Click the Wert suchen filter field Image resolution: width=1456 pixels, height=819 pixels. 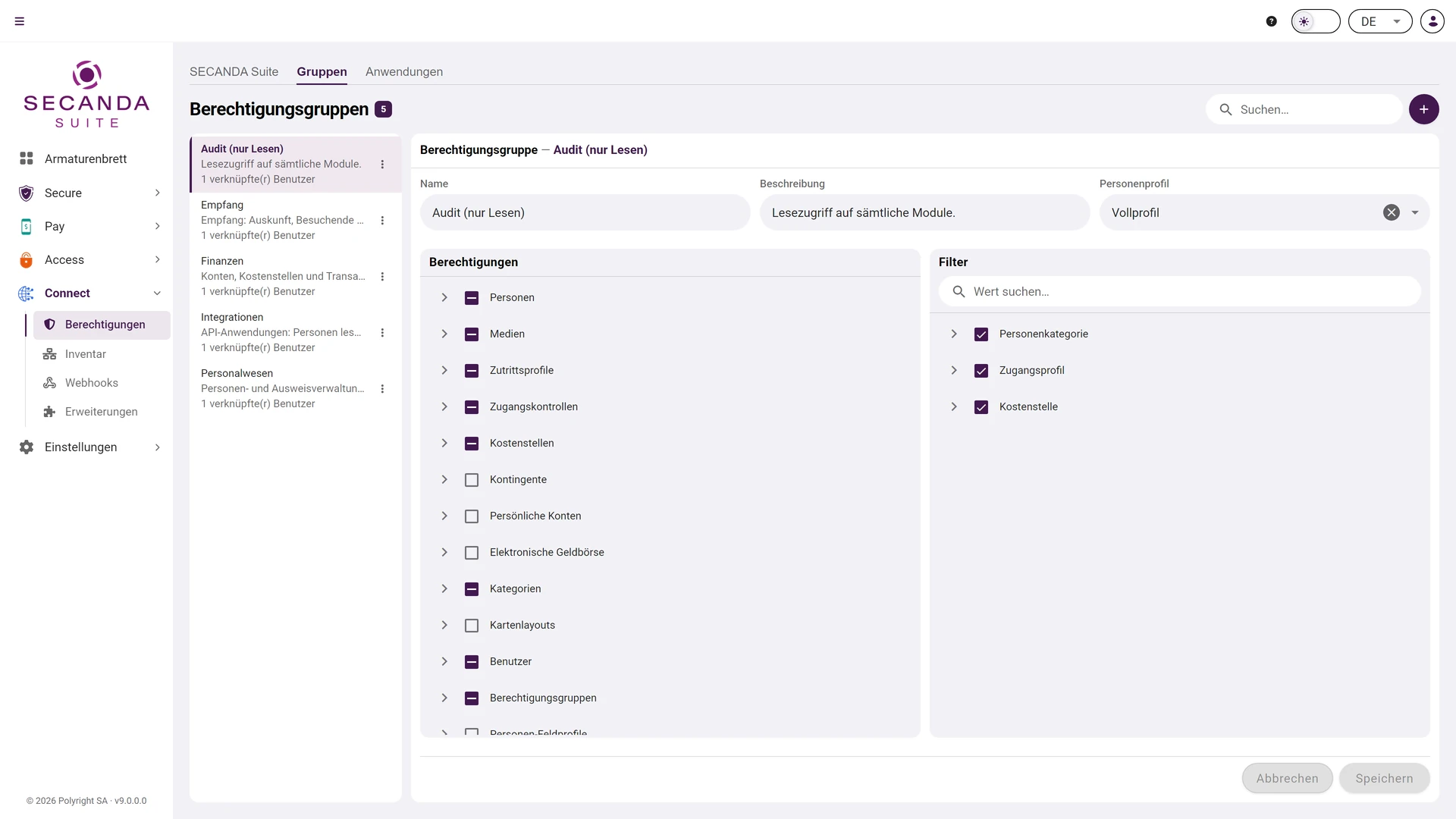(1180, 291)
